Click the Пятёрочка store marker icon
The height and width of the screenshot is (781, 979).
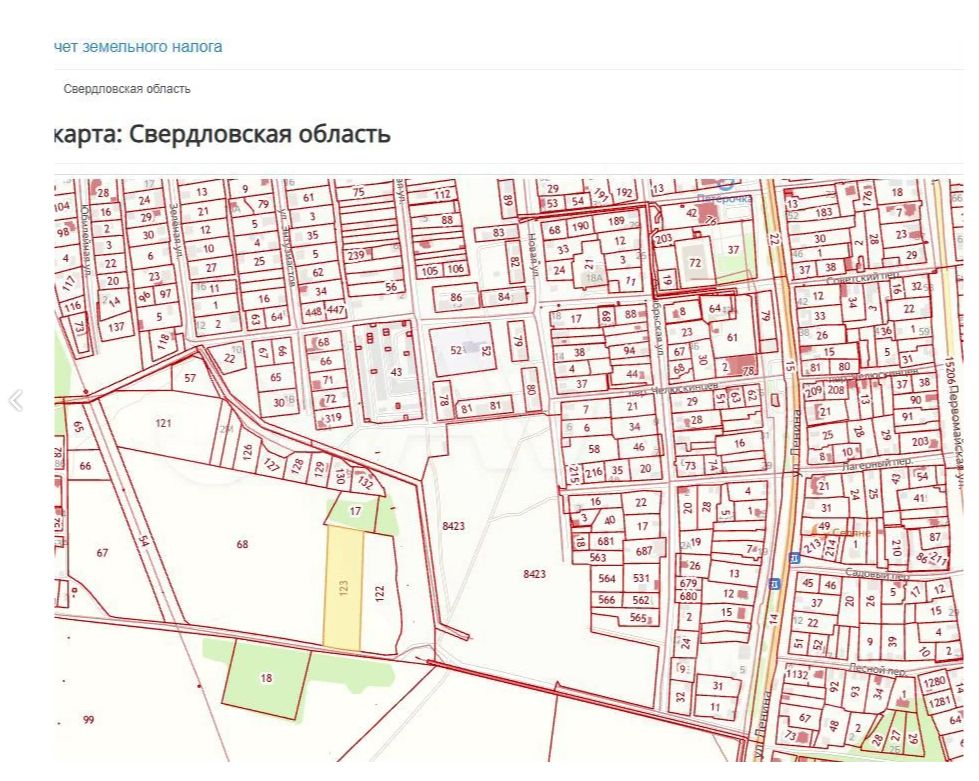(726, 185)
